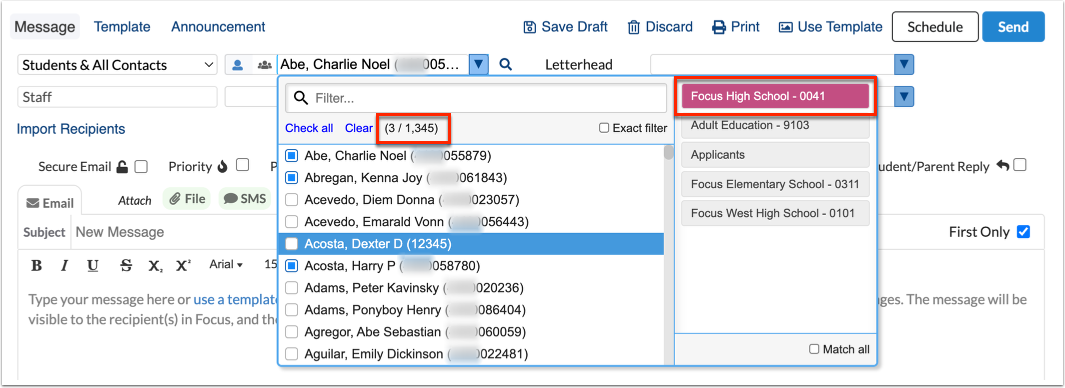Screen dimensions: 1065x388
Task: Open the Arial font dropdown
Action: (226, 265)
